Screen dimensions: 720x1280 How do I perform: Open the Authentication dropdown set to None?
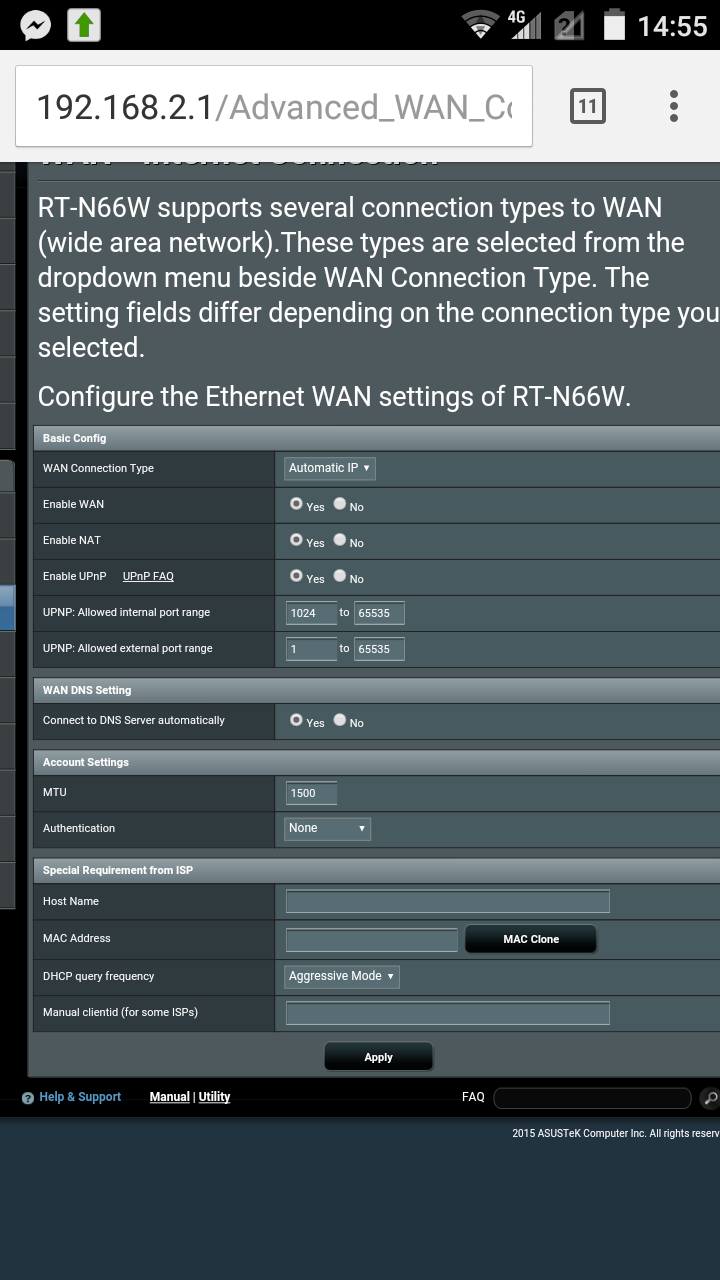328,828
